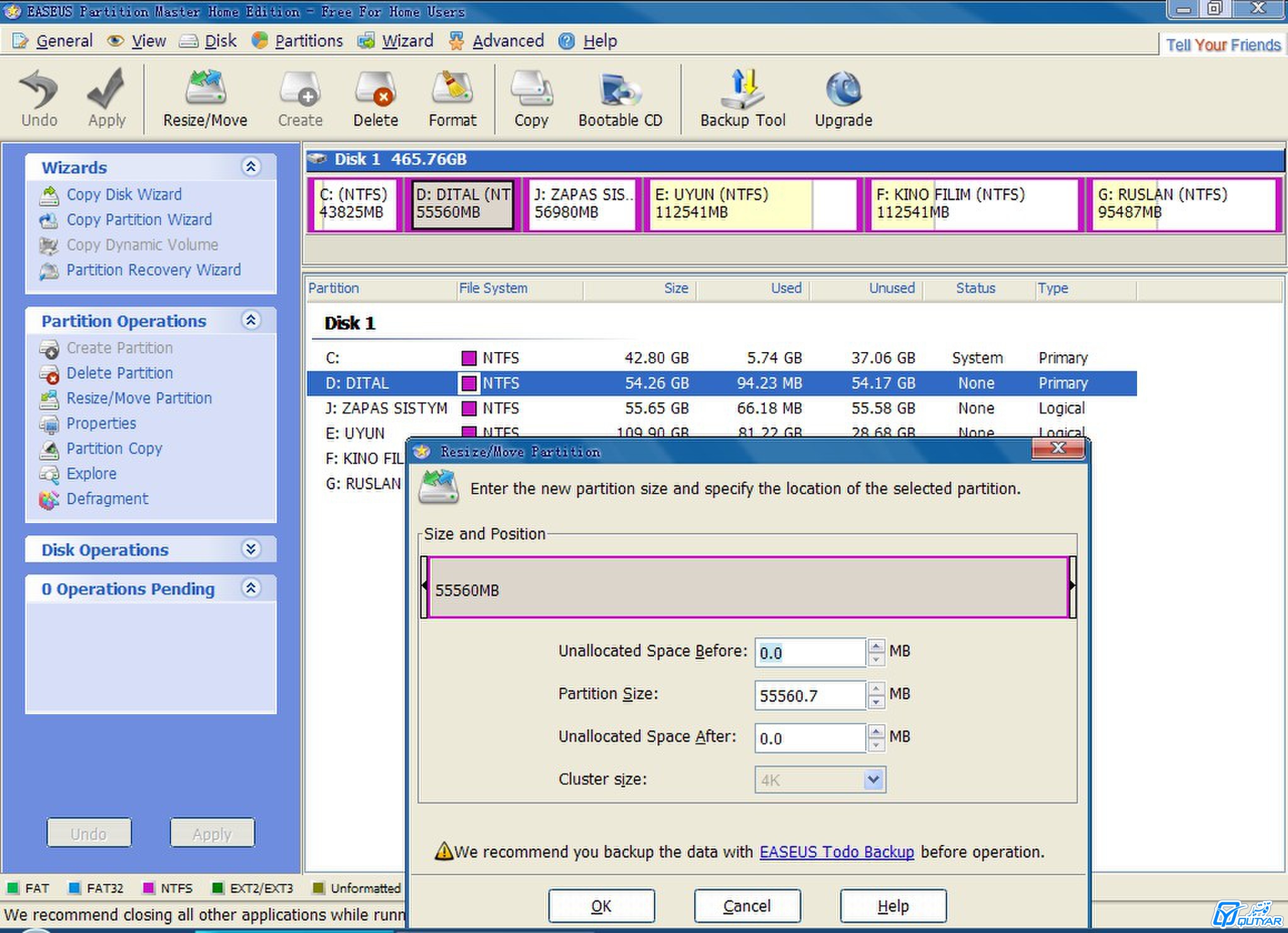Increase Partition Size with spinner

tap(876, 688)
